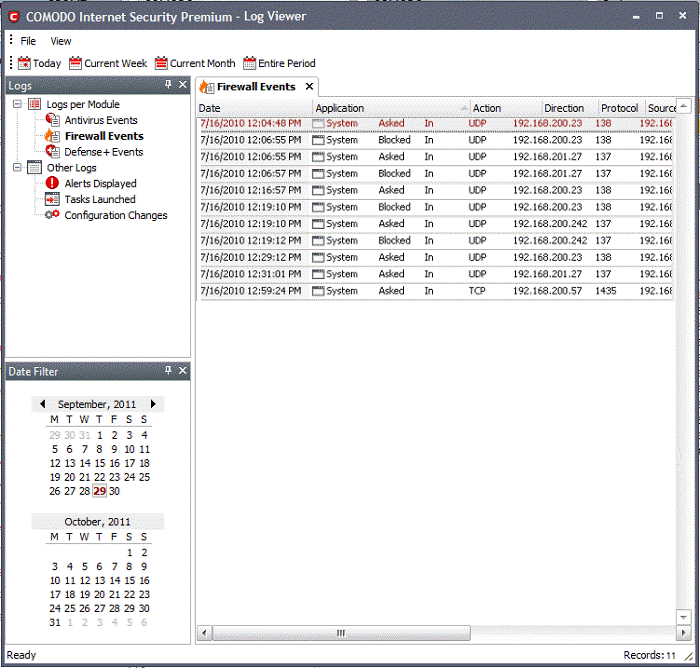Click the Current Week calendar icon
The height and width of the screenshot is (668, 700).
(x=75, y=63)
